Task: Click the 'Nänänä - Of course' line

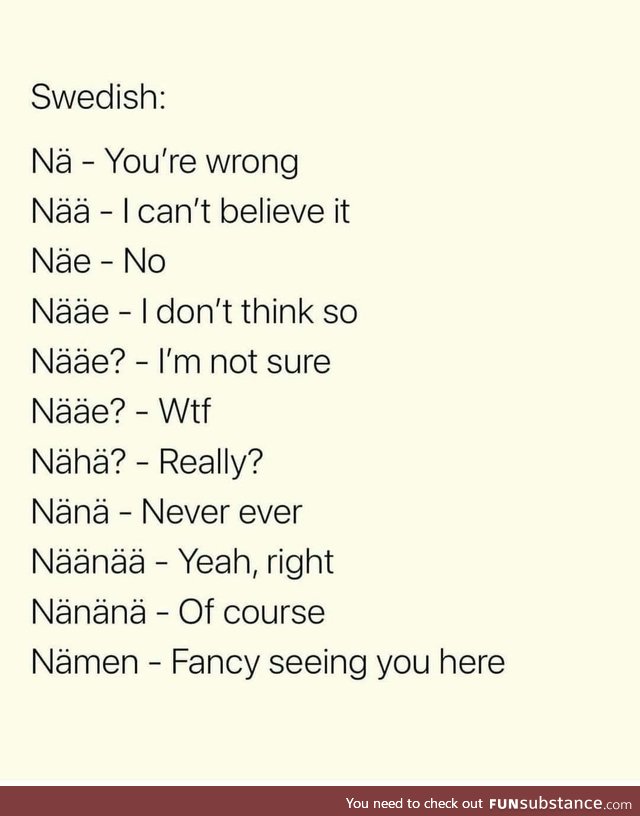Action: (178, 611)
